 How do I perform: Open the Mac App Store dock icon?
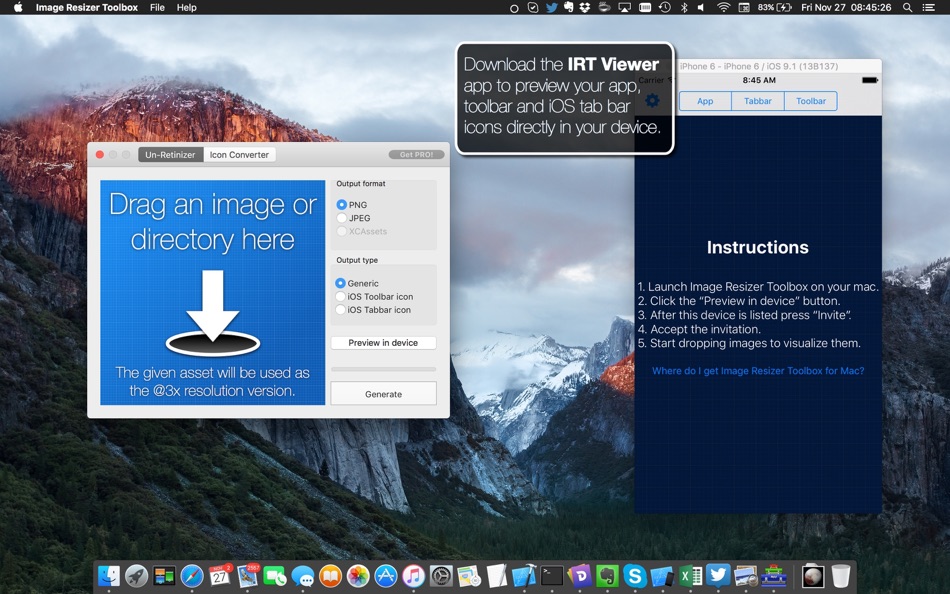pyautogui.click(x=386, y=576)
